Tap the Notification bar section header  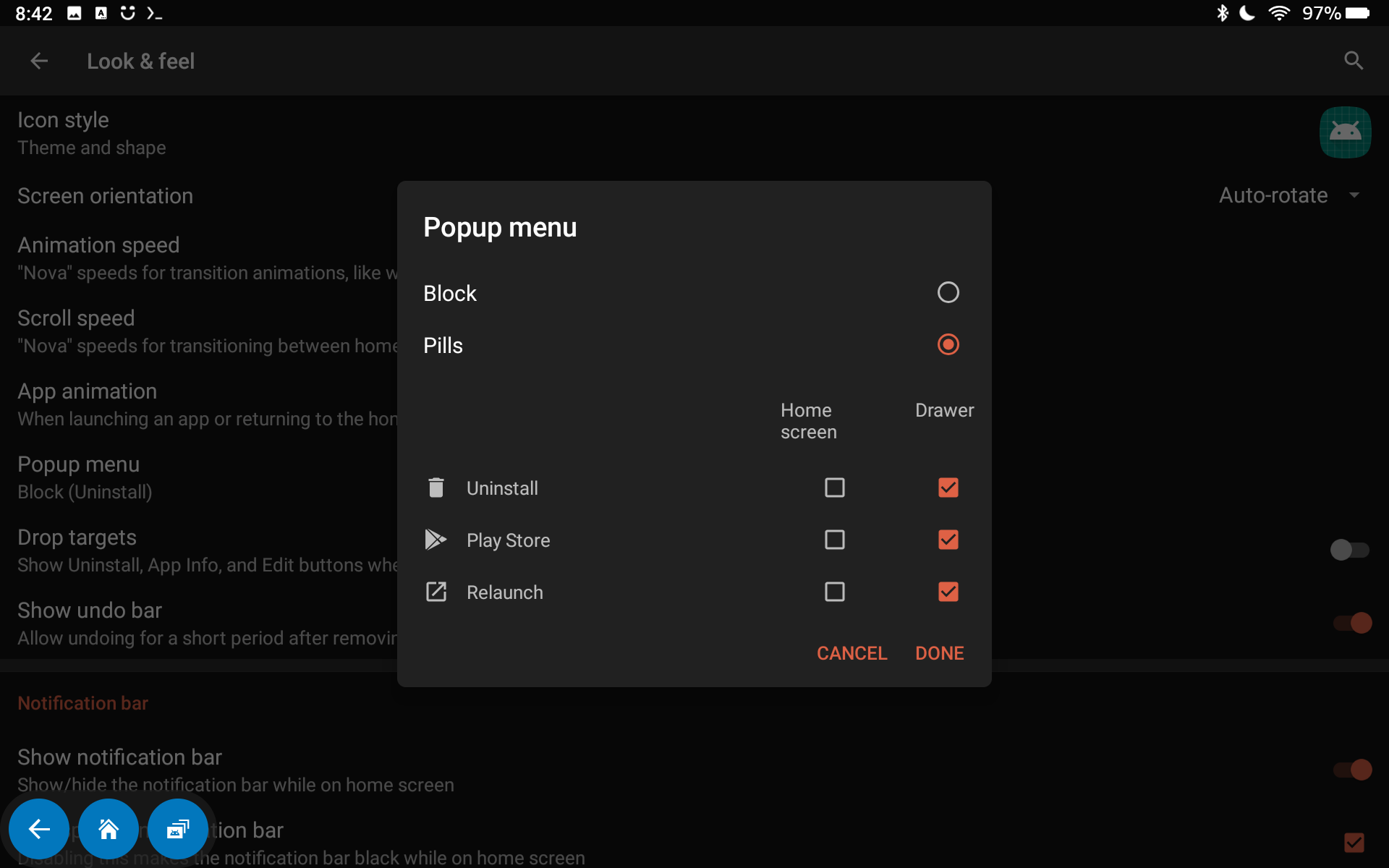point(82,703)
